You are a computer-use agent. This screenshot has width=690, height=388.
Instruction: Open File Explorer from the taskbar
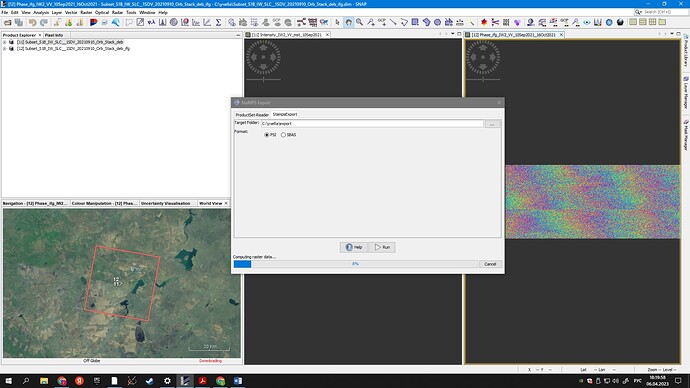click(x=44, y=381)
